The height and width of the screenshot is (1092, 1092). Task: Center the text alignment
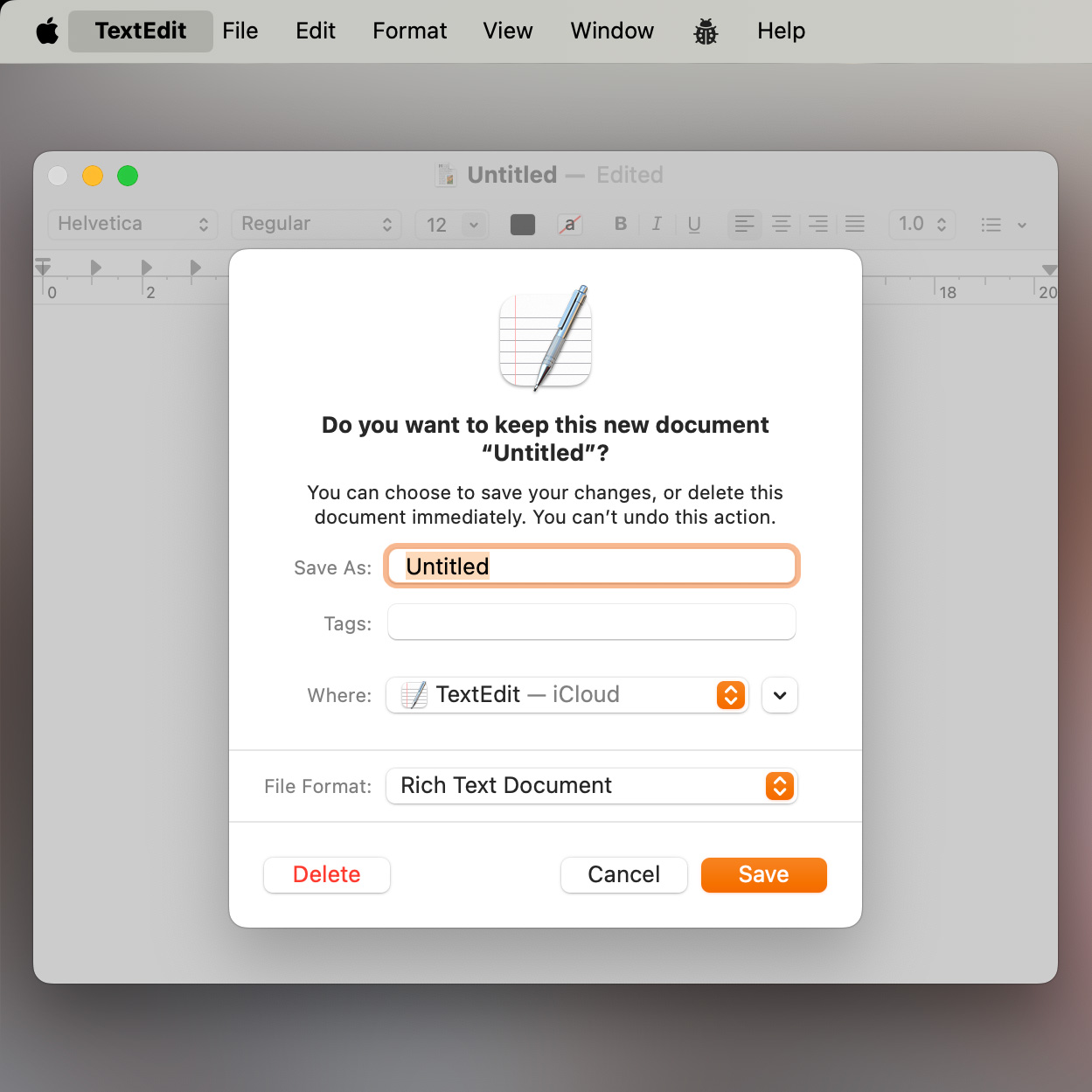pyautogui.click(x=781, y=224)
